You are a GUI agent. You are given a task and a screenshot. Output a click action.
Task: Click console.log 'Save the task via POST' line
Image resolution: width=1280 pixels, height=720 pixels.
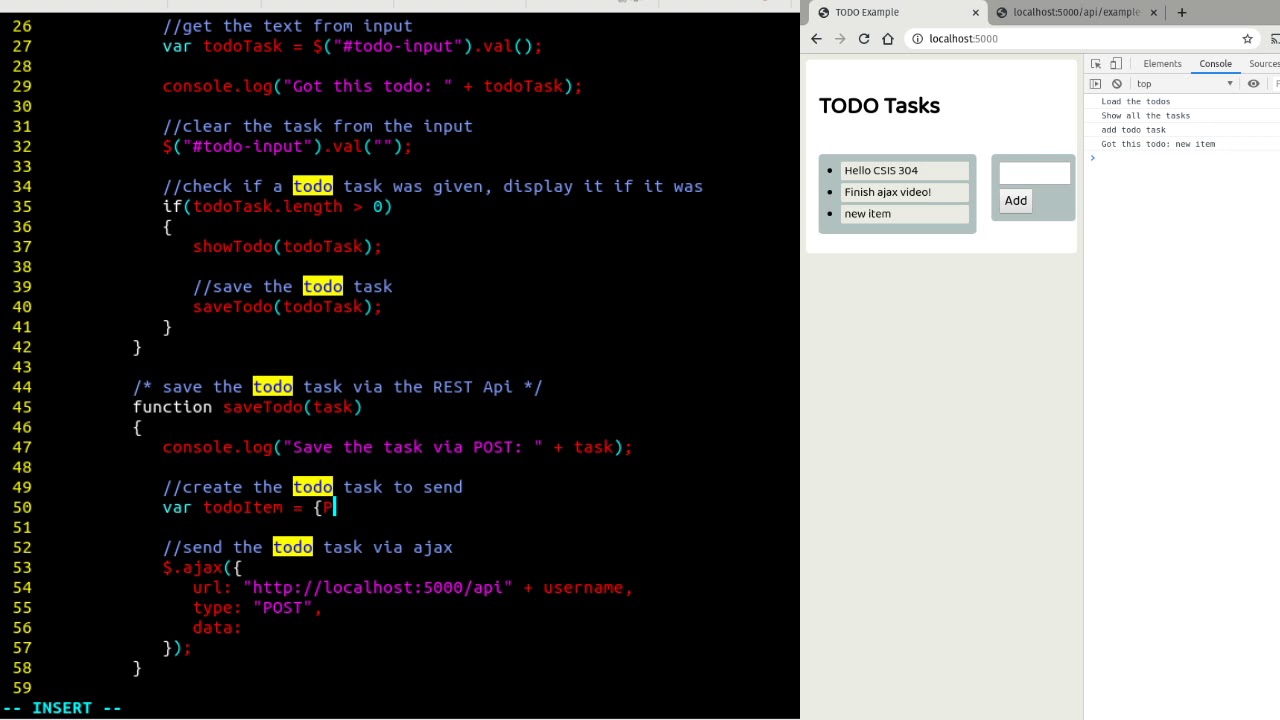tap(397, 448)
